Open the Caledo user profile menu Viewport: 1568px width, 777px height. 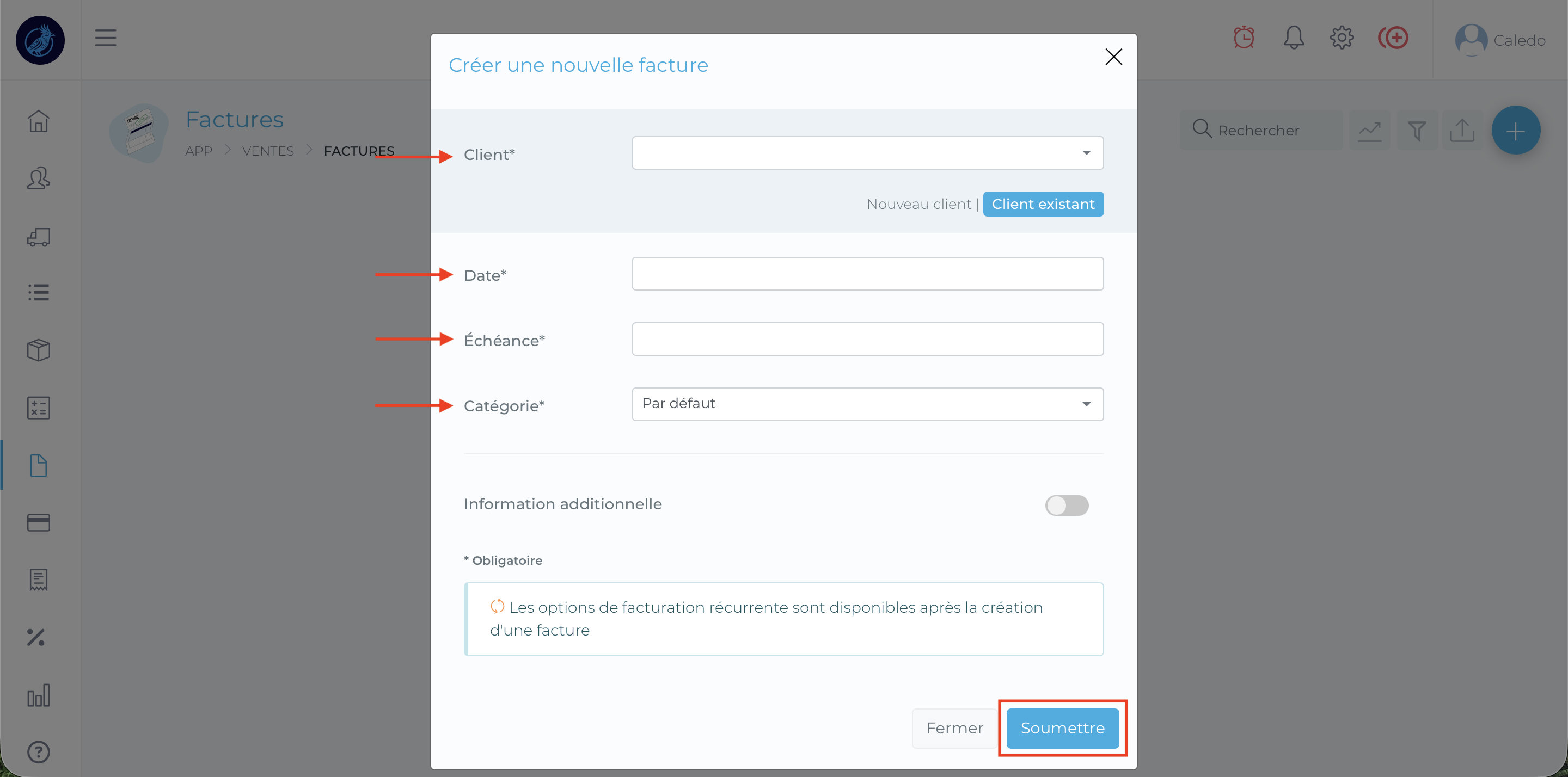tap(1500, 40)
